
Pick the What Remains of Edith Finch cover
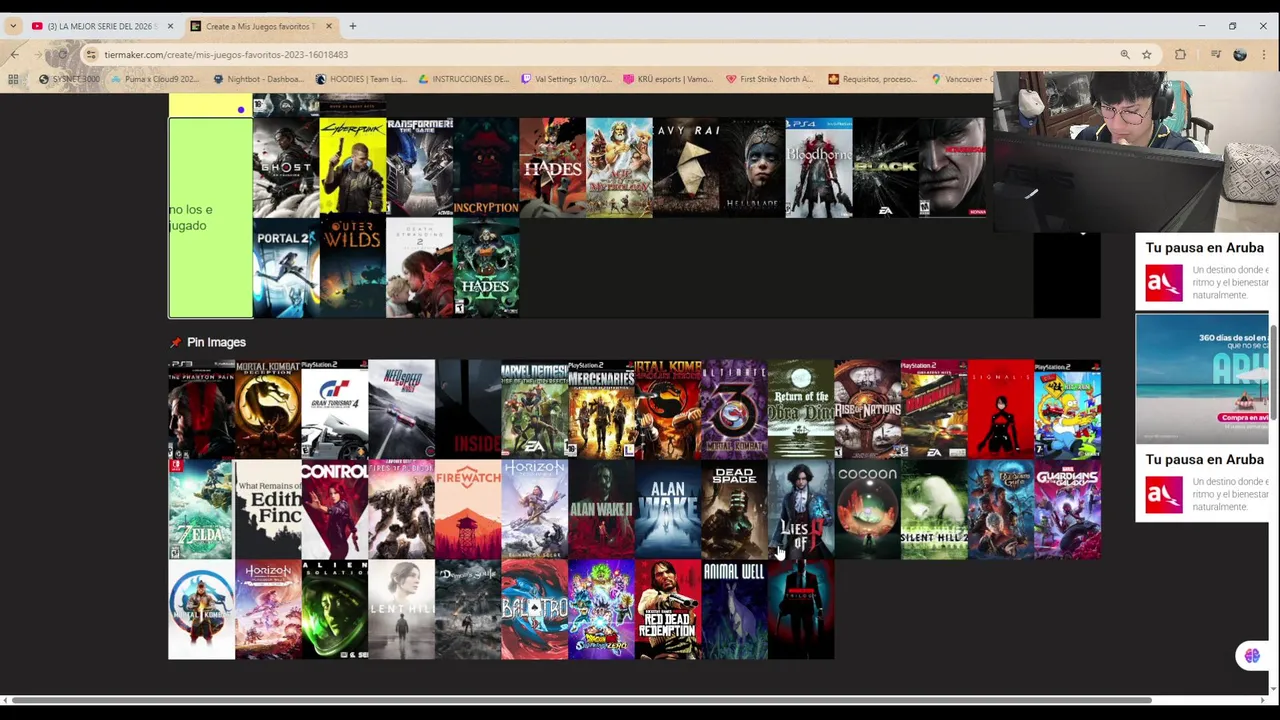(x=268, y=509)
